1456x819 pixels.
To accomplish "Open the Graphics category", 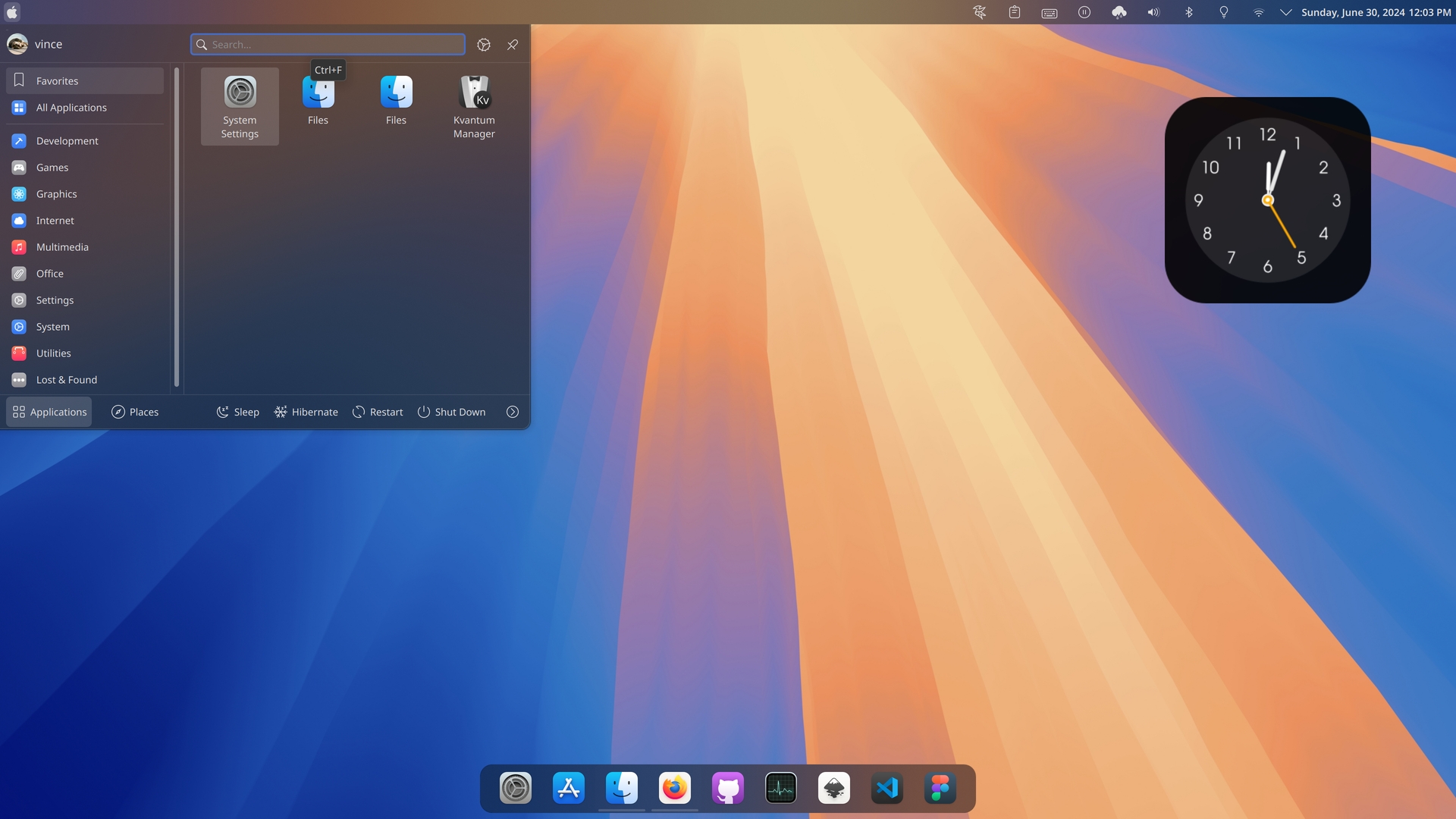I will click(85, 194).
